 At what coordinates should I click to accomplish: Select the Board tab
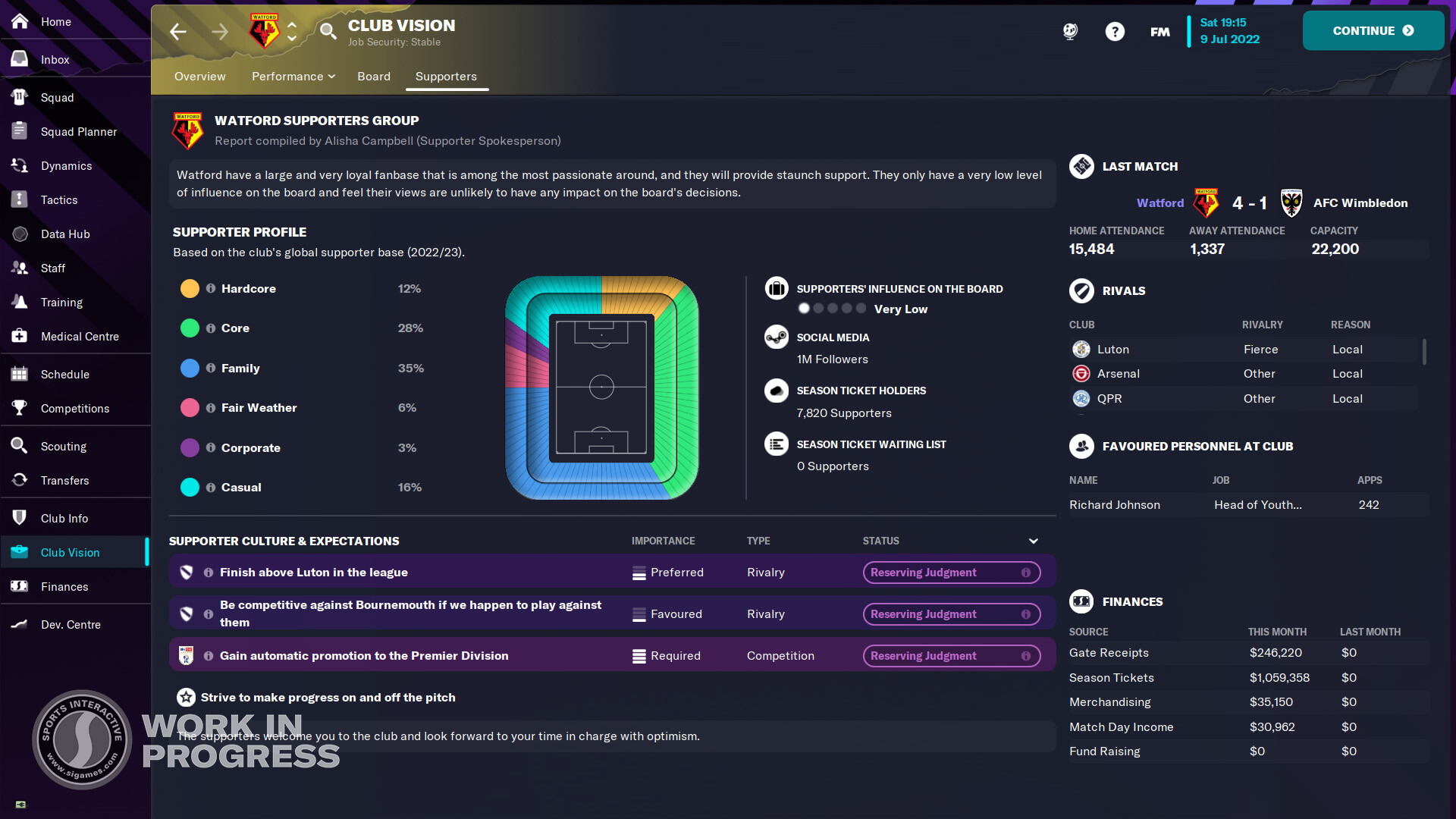(x=374, y=76)
